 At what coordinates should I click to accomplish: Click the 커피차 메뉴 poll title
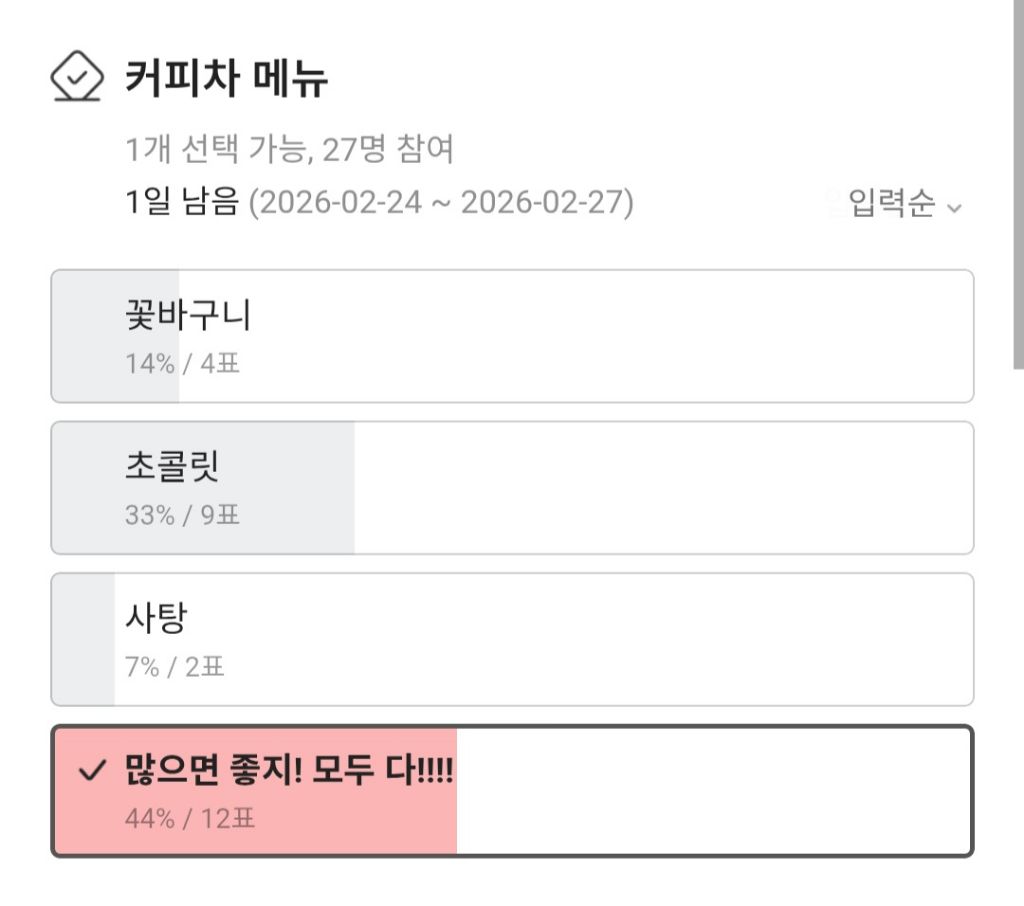tap(226, 77)
